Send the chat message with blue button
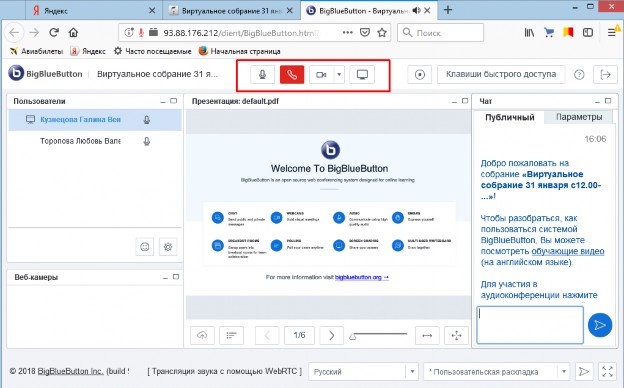Image resolution: width=624 pixels, height=388 pixels. pyautogui.click(x=600, y=325)
